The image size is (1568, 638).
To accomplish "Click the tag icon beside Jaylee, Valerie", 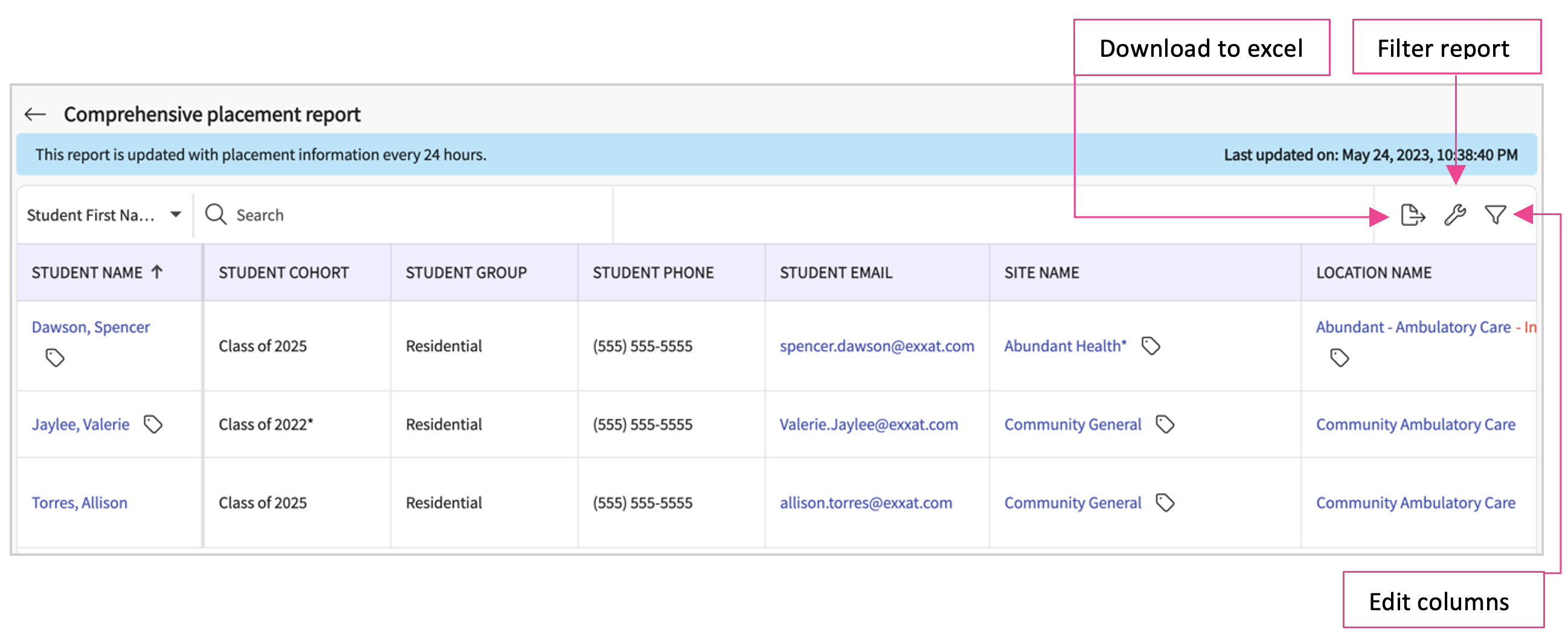I will pyautogui.click(x=153, y=424).
